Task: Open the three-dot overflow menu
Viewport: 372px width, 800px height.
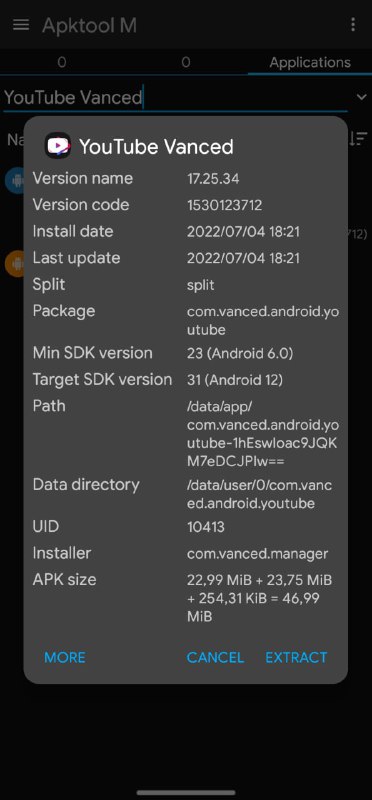Action: point(353,25)
